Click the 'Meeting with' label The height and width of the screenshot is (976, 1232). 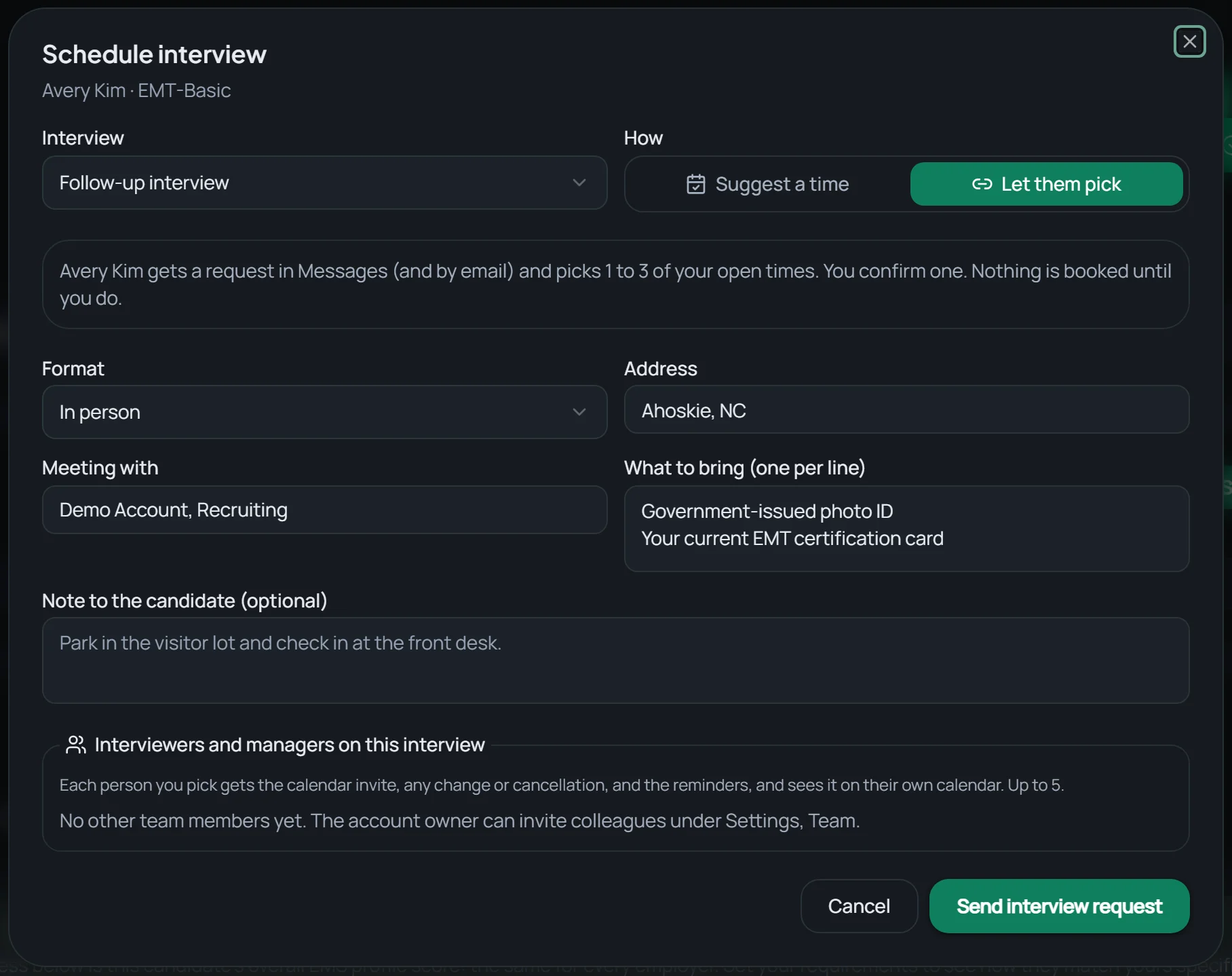pyautogui.click(x=100, y=468)
